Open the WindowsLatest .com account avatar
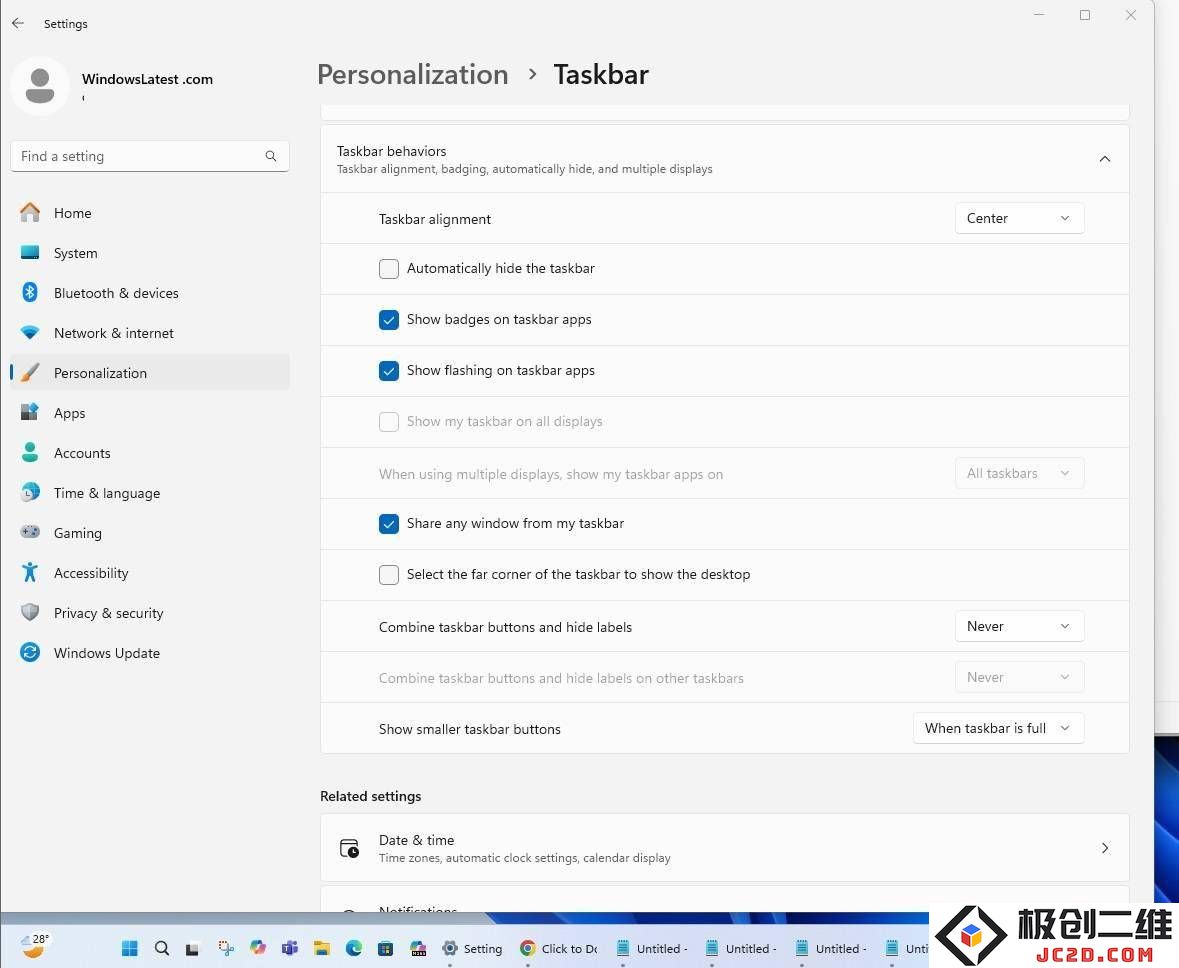The image size is (1179, 968). pos(40,86)
